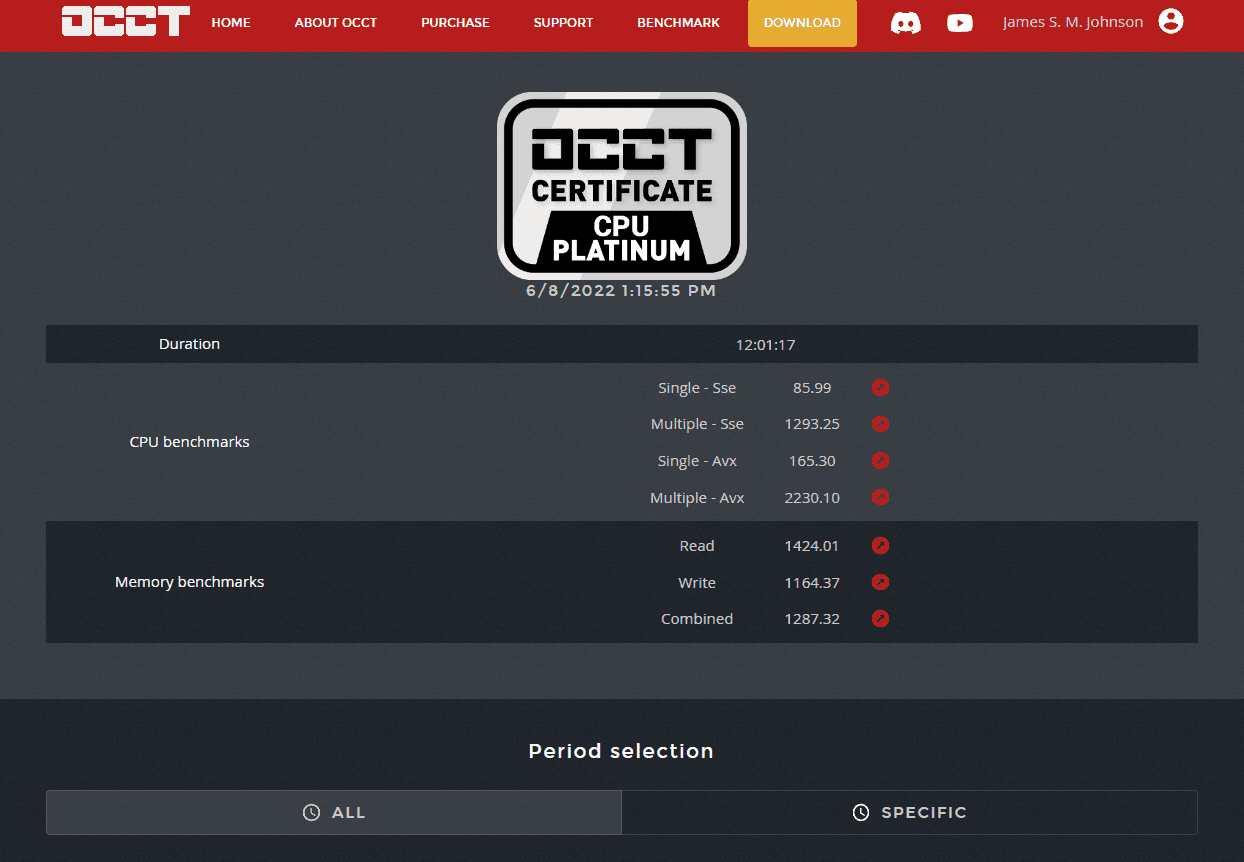
Task: Open the Single - Avx score link icon
Action: coord(880,461)
